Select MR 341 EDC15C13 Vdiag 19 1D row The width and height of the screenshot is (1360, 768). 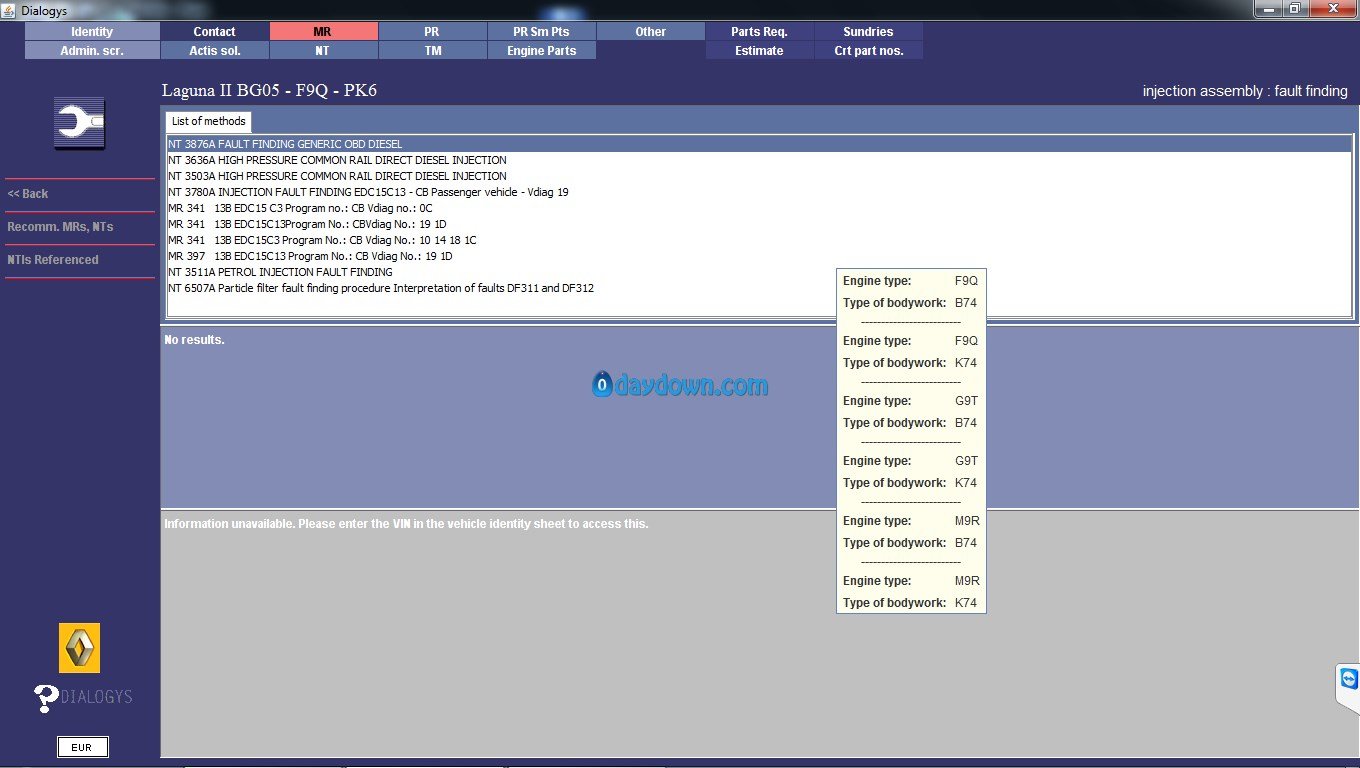pos(759,224)
